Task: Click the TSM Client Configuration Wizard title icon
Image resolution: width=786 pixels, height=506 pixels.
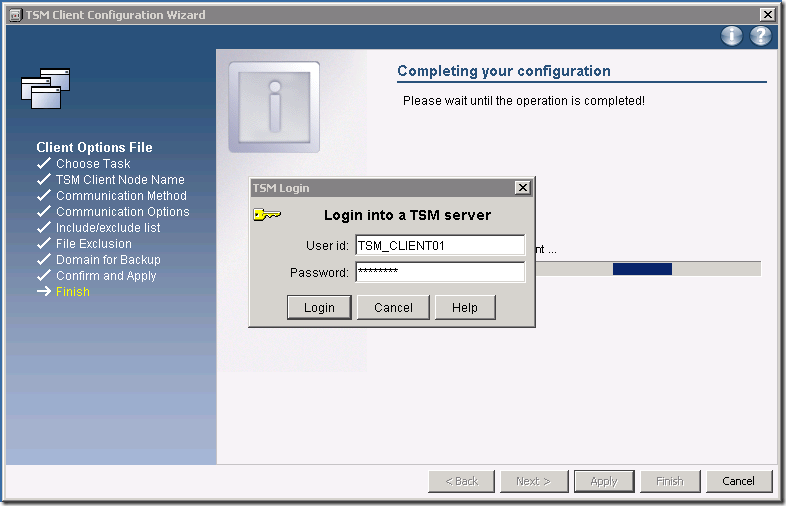Action: click(13, 15)
